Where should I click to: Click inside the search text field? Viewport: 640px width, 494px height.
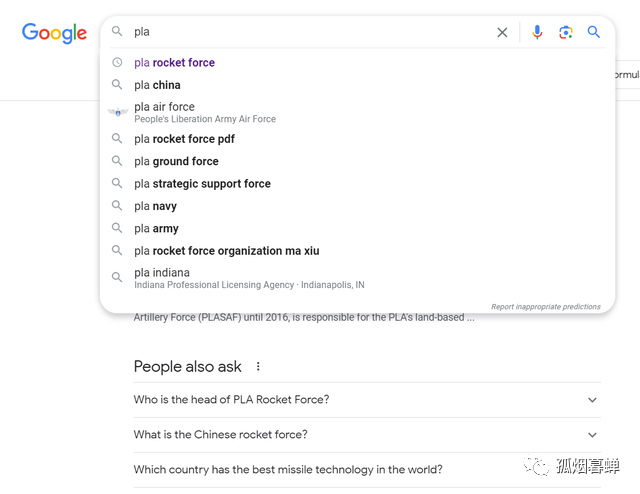pos(300,32)
